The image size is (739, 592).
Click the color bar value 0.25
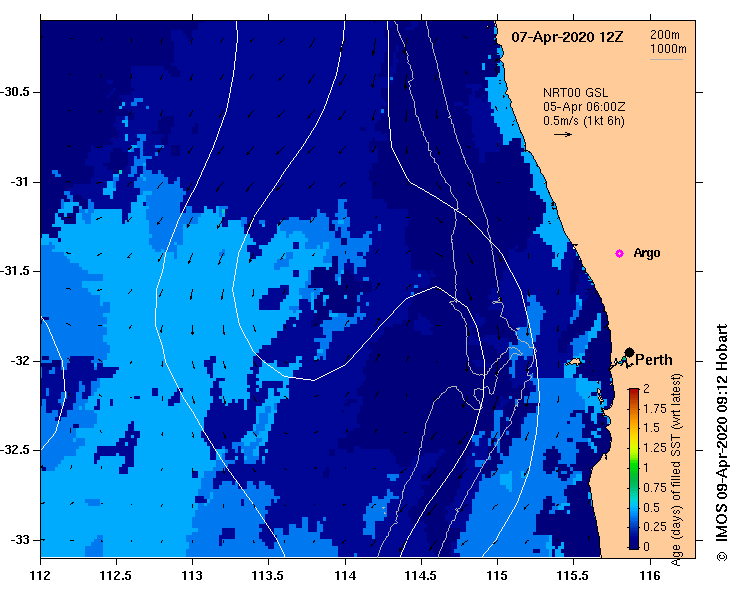pos(655,527)
